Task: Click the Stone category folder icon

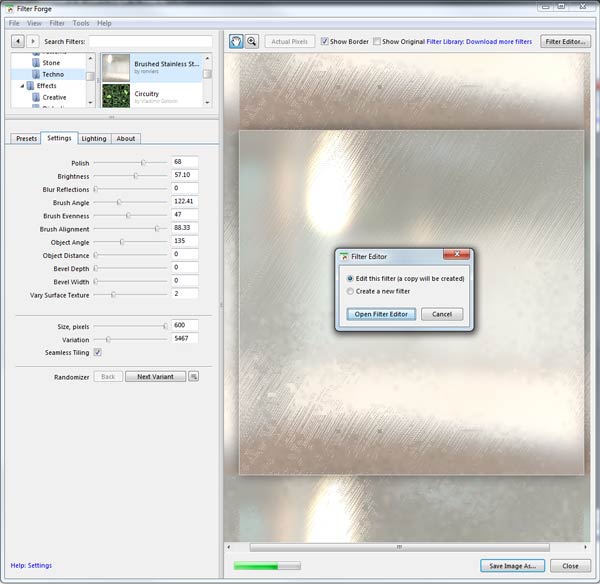Action: 36,62
